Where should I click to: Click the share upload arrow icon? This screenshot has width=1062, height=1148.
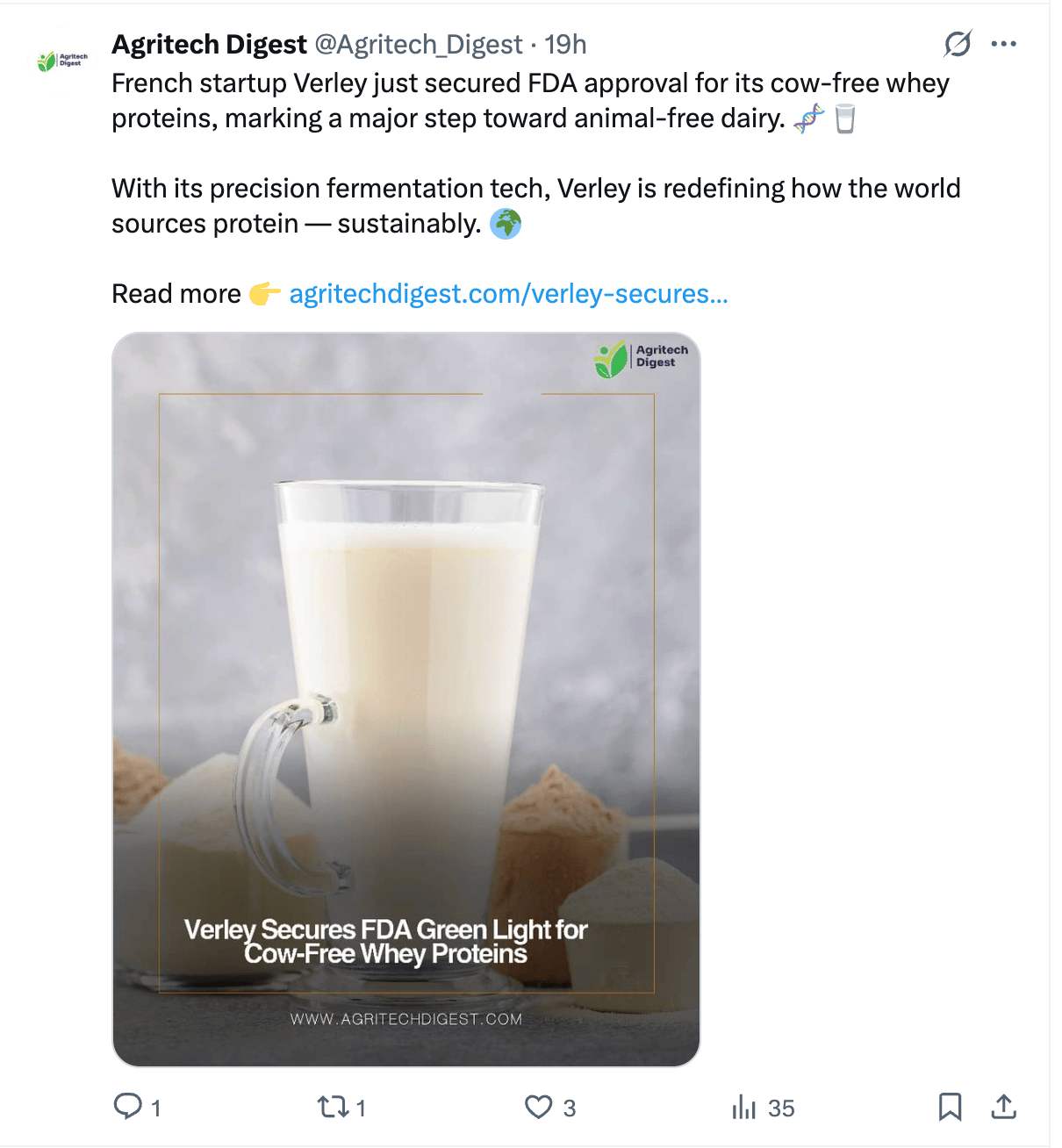click(x=1003, y=1107)
